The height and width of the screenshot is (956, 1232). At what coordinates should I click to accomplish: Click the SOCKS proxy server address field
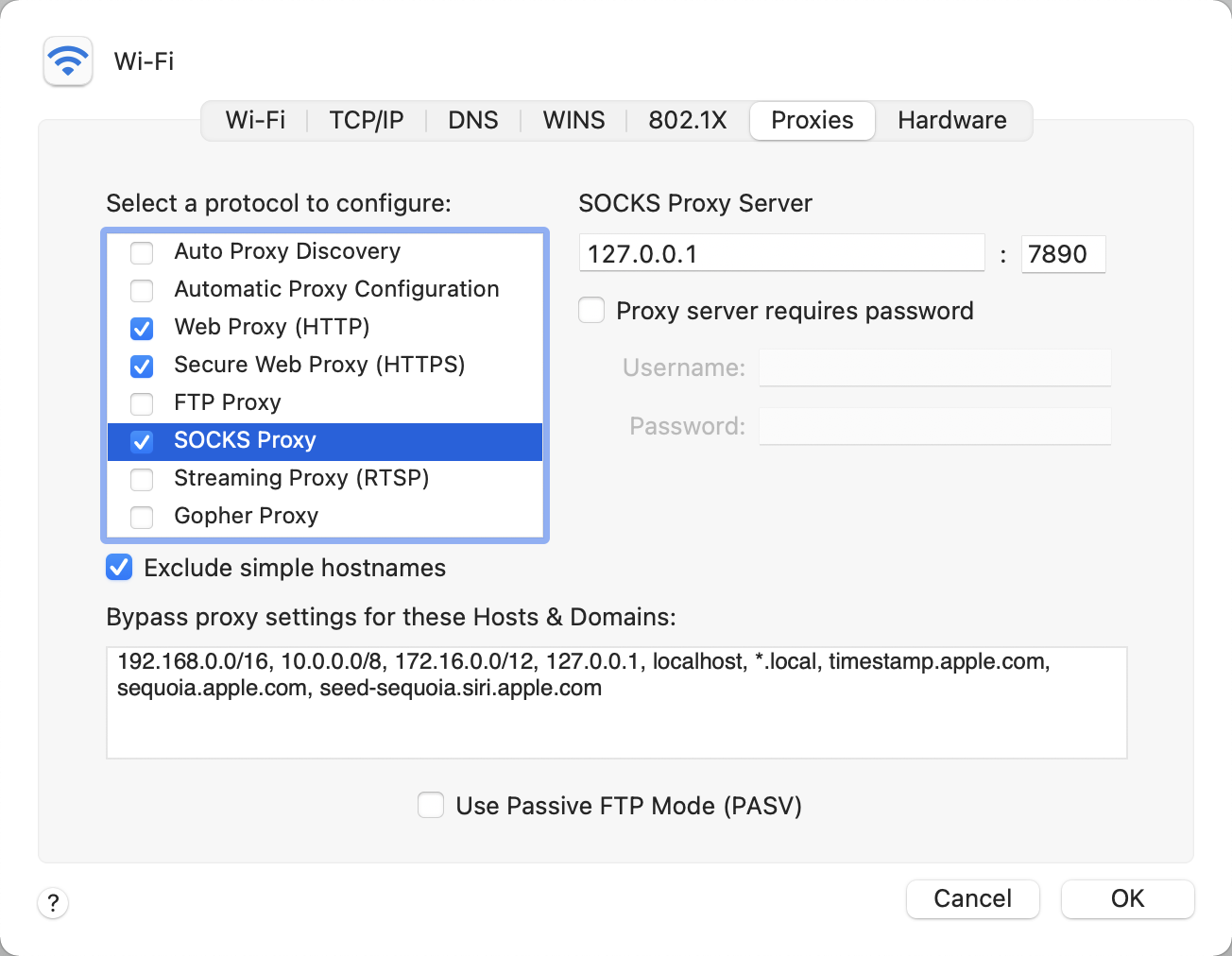coord(782,253)
